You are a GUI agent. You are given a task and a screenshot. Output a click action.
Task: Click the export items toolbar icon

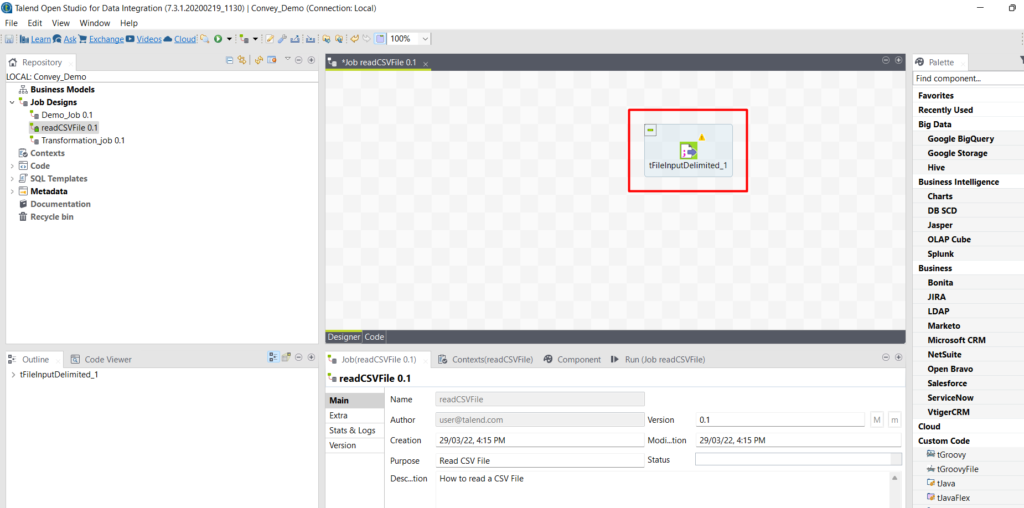[x=295, y=39]
